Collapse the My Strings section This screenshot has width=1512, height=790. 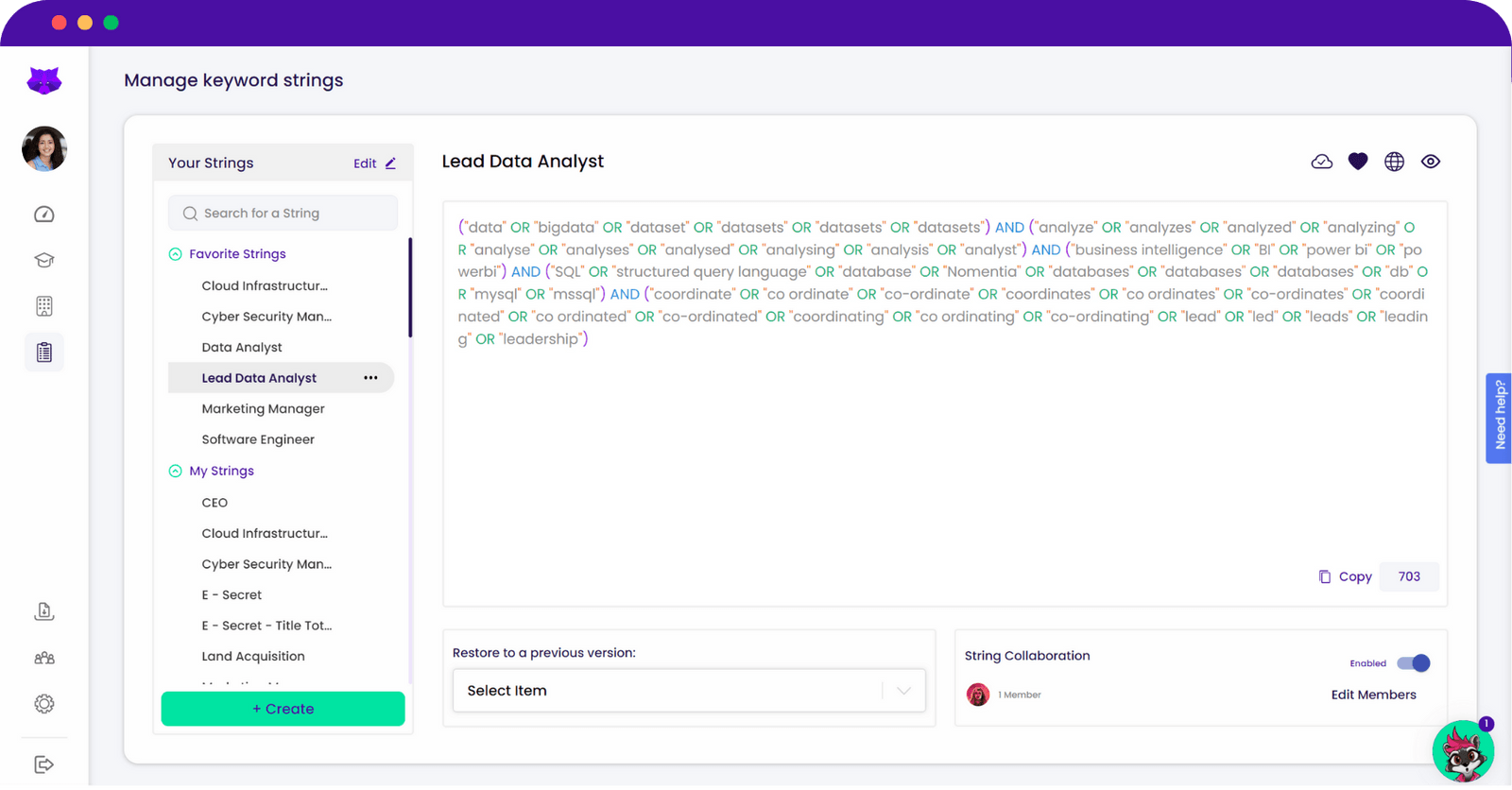pyautogui.click(x=175, y=471)
